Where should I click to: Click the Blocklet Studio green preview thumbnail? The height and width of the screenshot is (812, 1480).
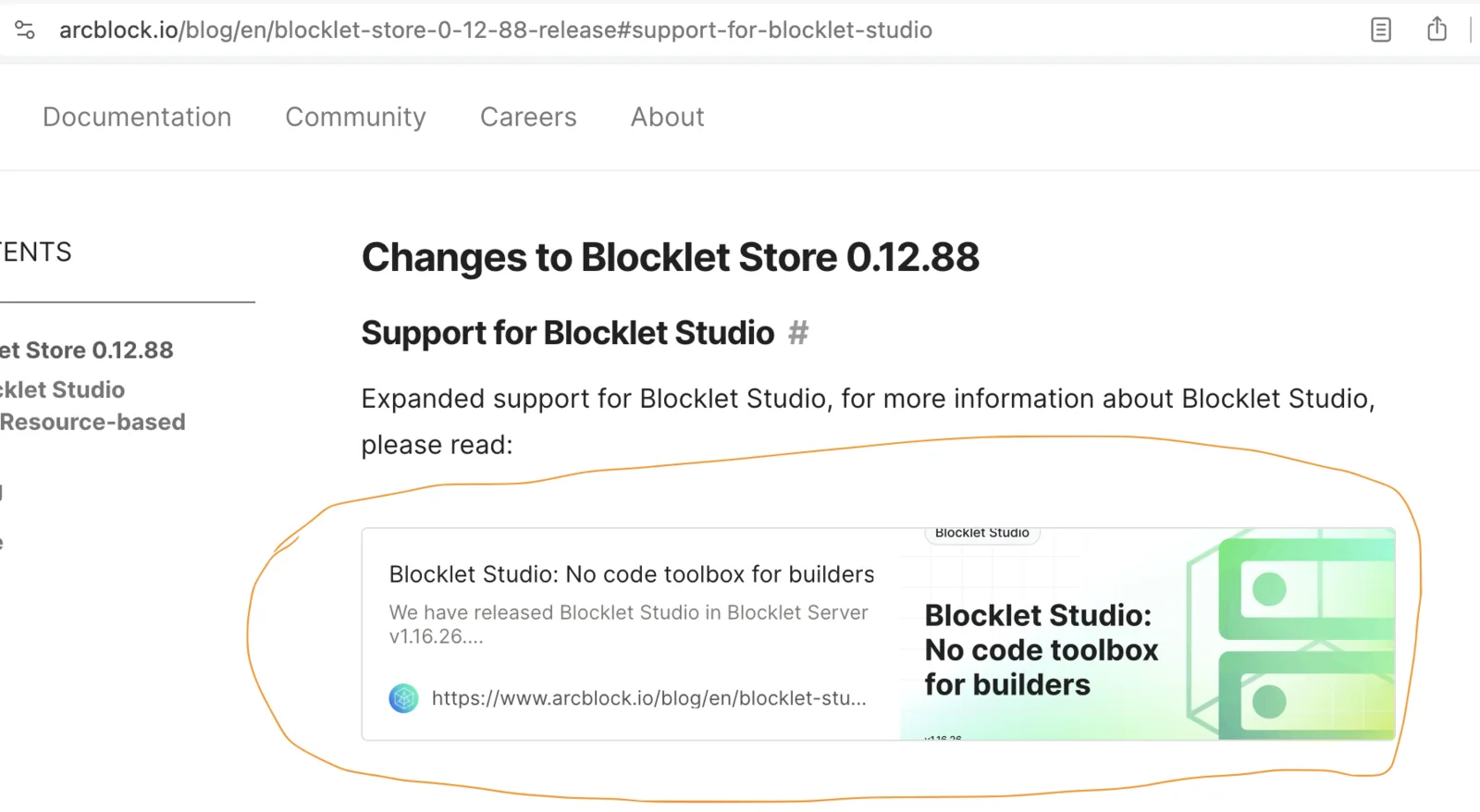coord(1147,634)
